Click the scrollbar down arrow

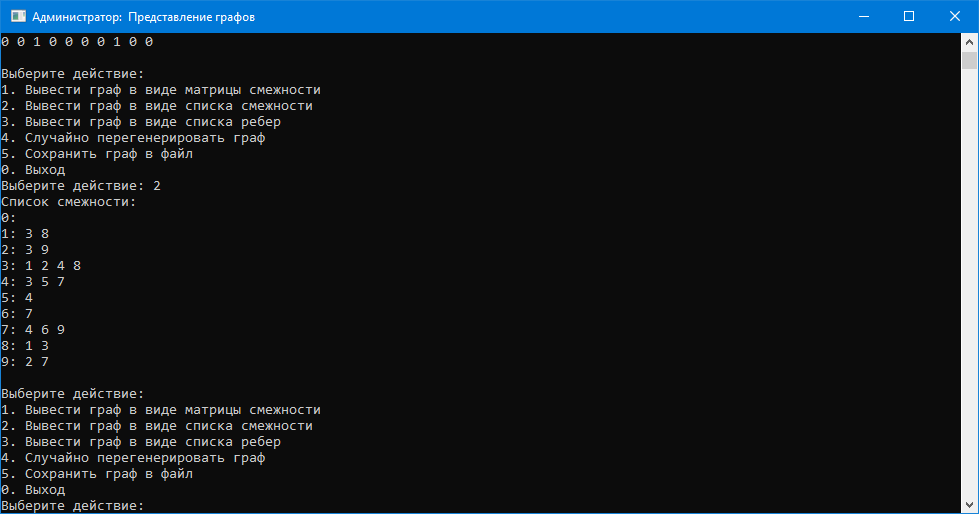[x=969, y=504]
